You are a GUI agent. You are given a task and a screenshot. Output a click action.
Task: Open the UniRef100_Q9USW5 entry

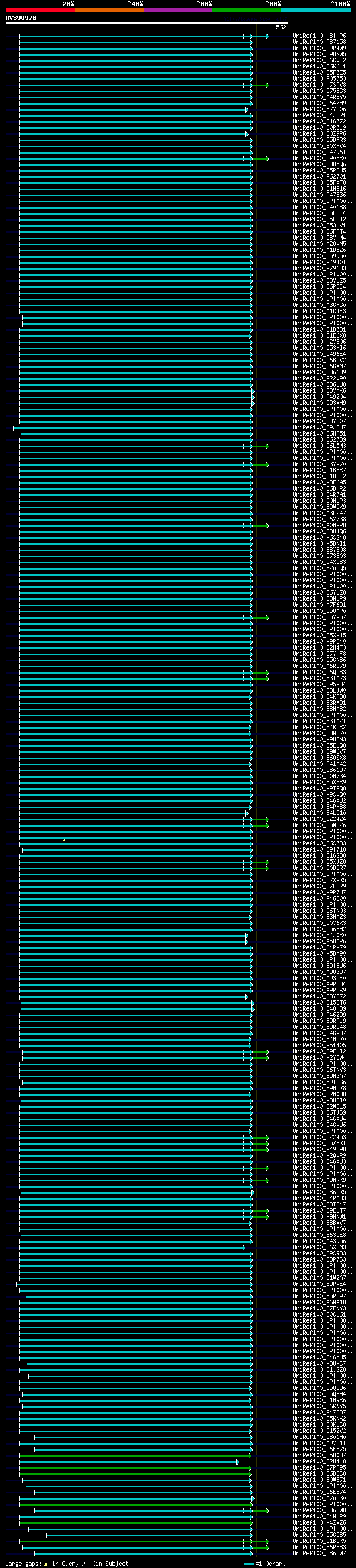click(x=319, y=54)
